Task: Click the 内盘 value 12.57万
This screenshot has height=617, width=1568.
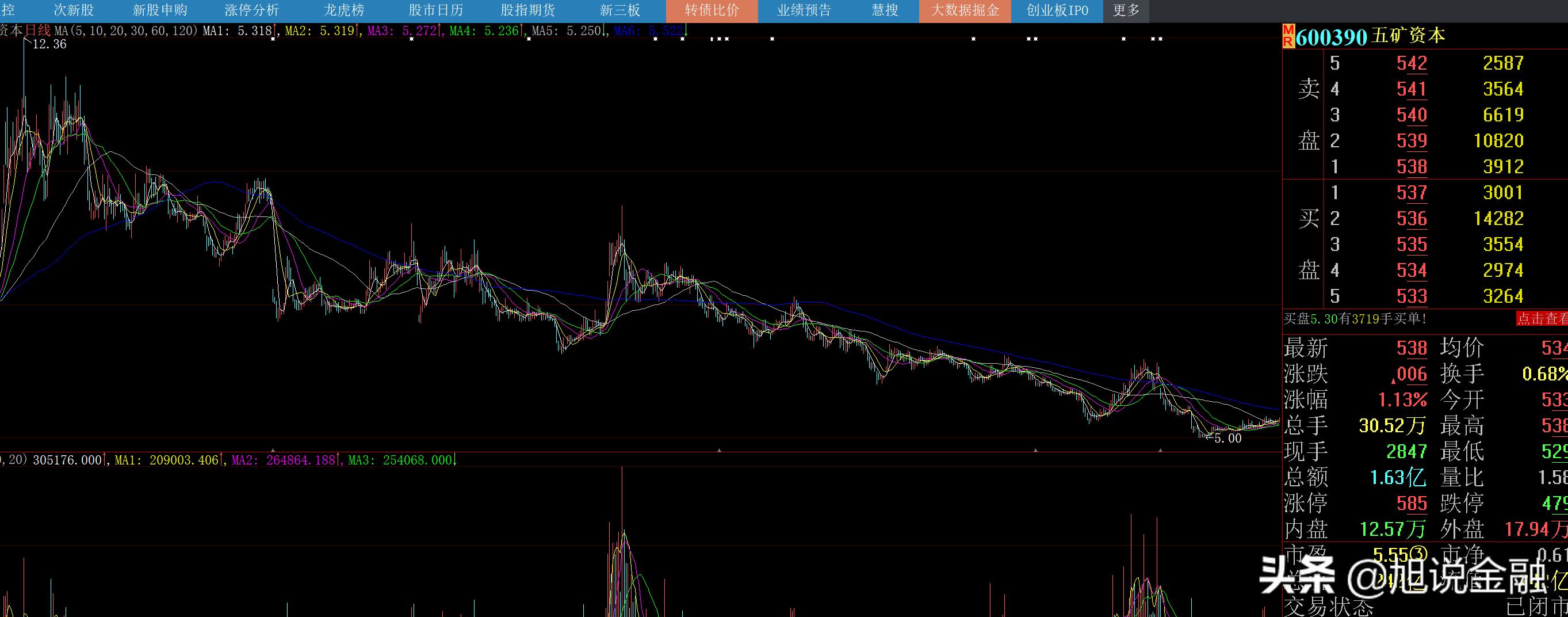Action: 1392,530
